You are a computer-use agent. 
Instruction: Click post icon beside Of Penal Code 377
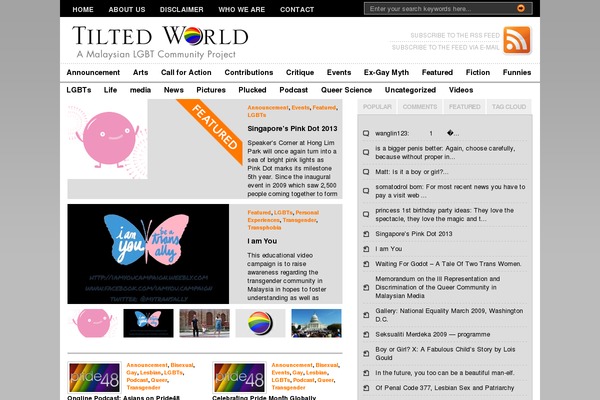tap(366, 388)
